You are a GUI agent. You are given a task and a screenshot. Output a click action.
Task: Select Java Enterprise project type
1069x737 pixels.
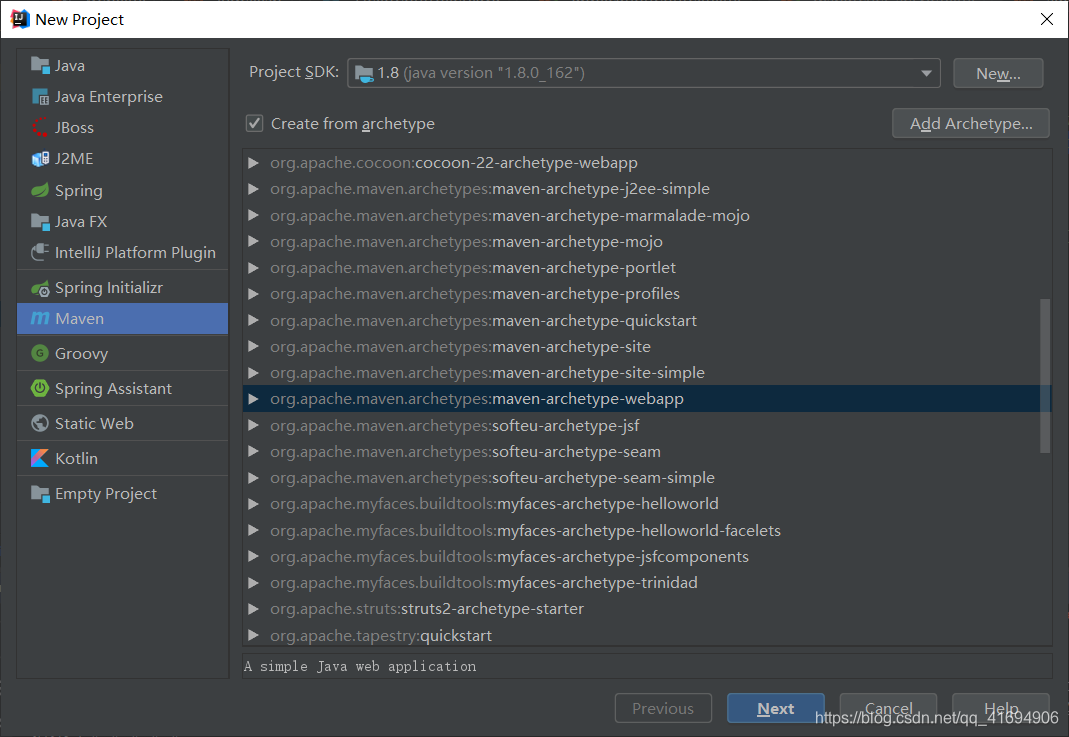click(123, 97)
